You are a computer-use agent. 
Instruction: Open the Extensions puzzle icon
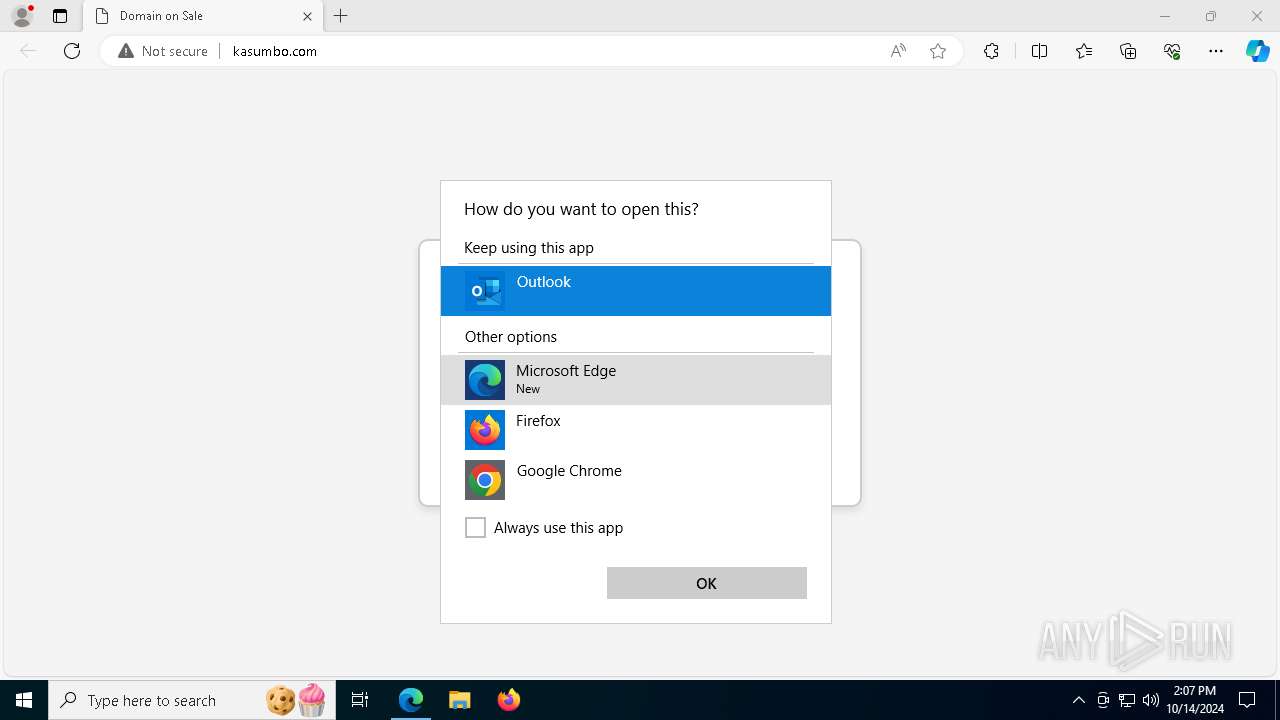click(x=991, y=51)
